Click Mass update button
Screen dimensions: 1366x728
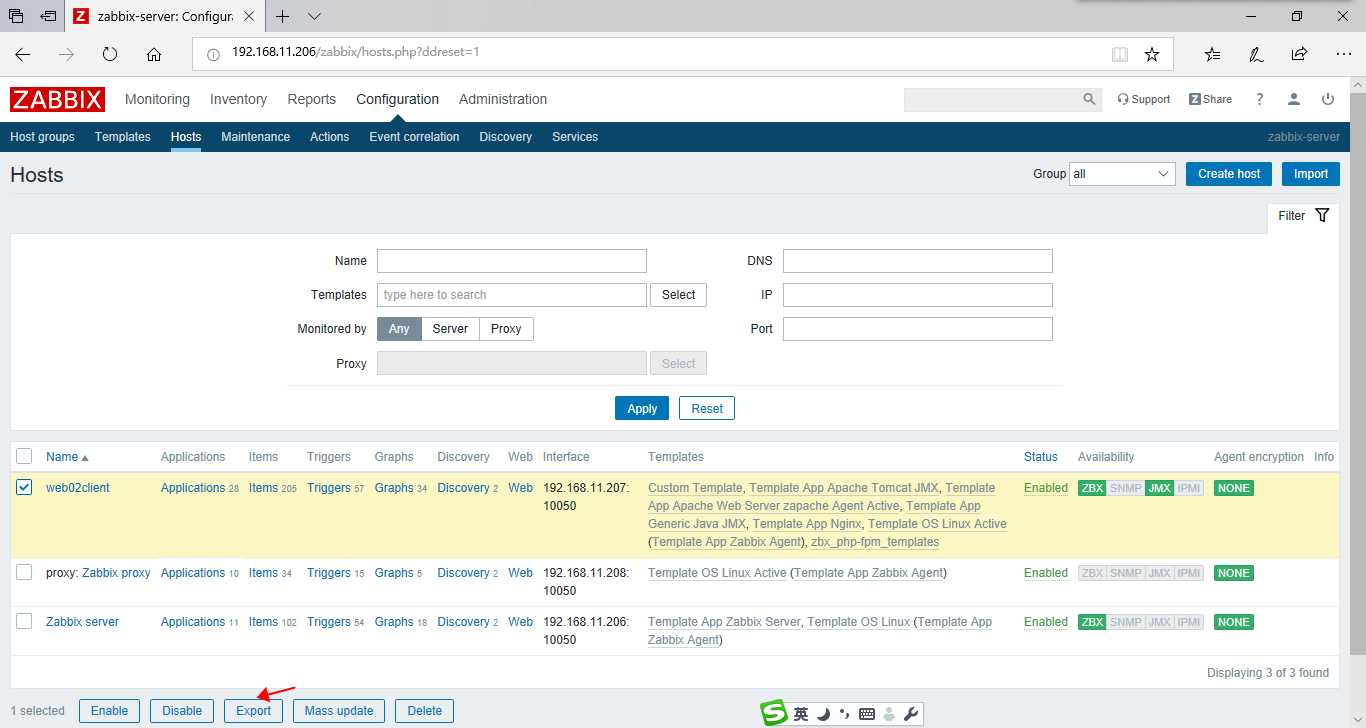tap(339, 711)
